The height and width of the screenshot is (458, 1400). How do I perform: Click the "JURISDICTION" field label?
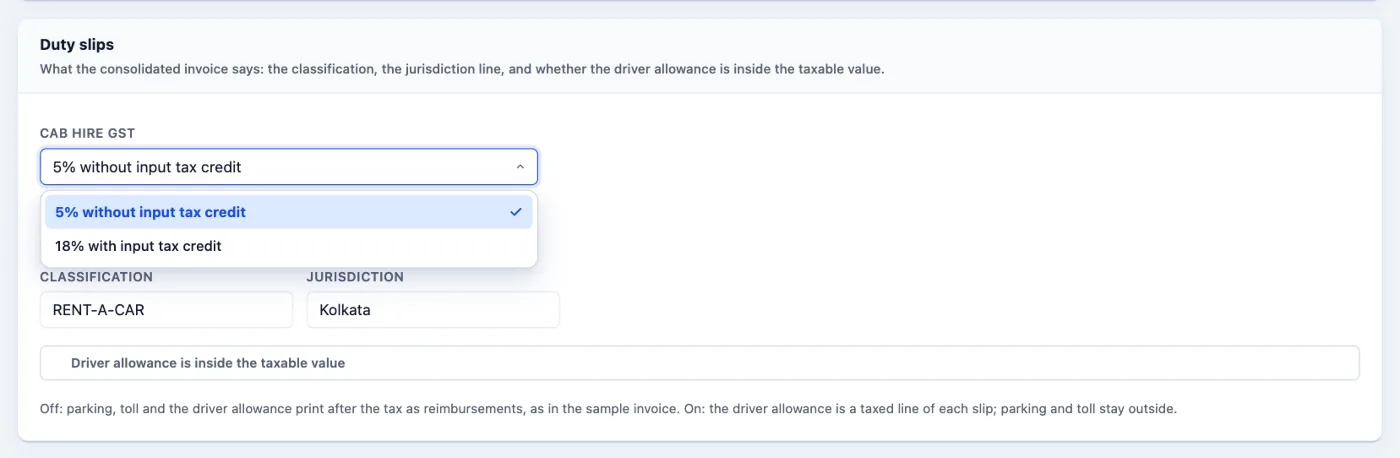pos(355,277)
